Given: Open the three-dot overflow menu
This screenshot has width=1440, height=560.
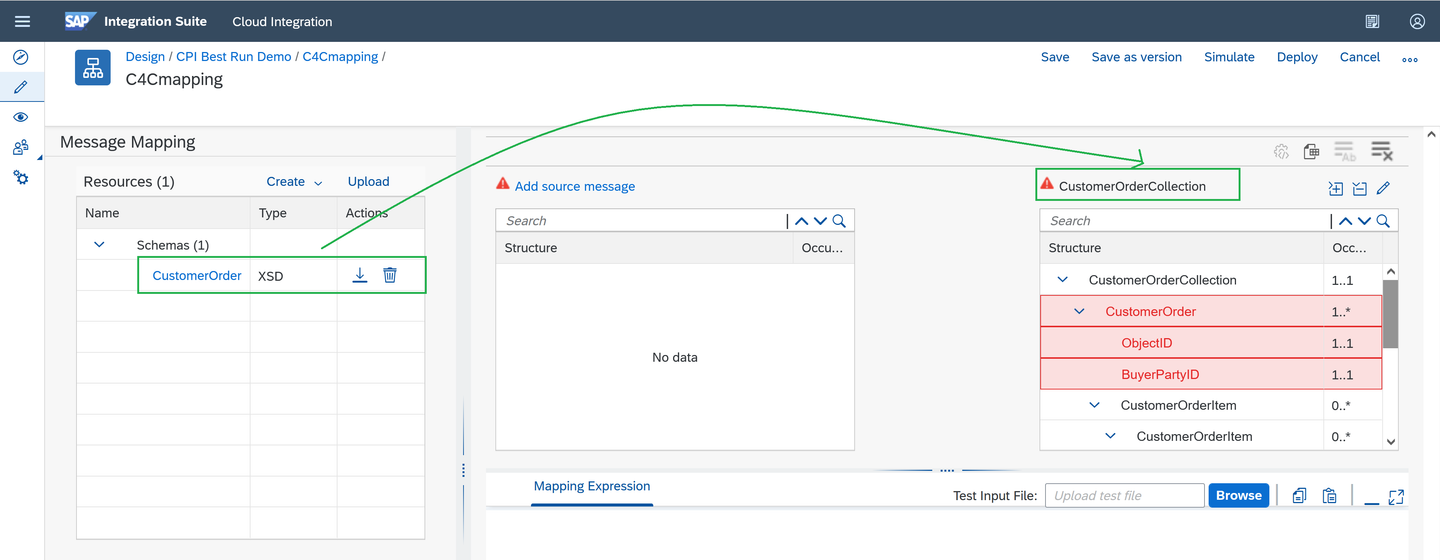Looking at the screenshot, I should click(1410, 59).
